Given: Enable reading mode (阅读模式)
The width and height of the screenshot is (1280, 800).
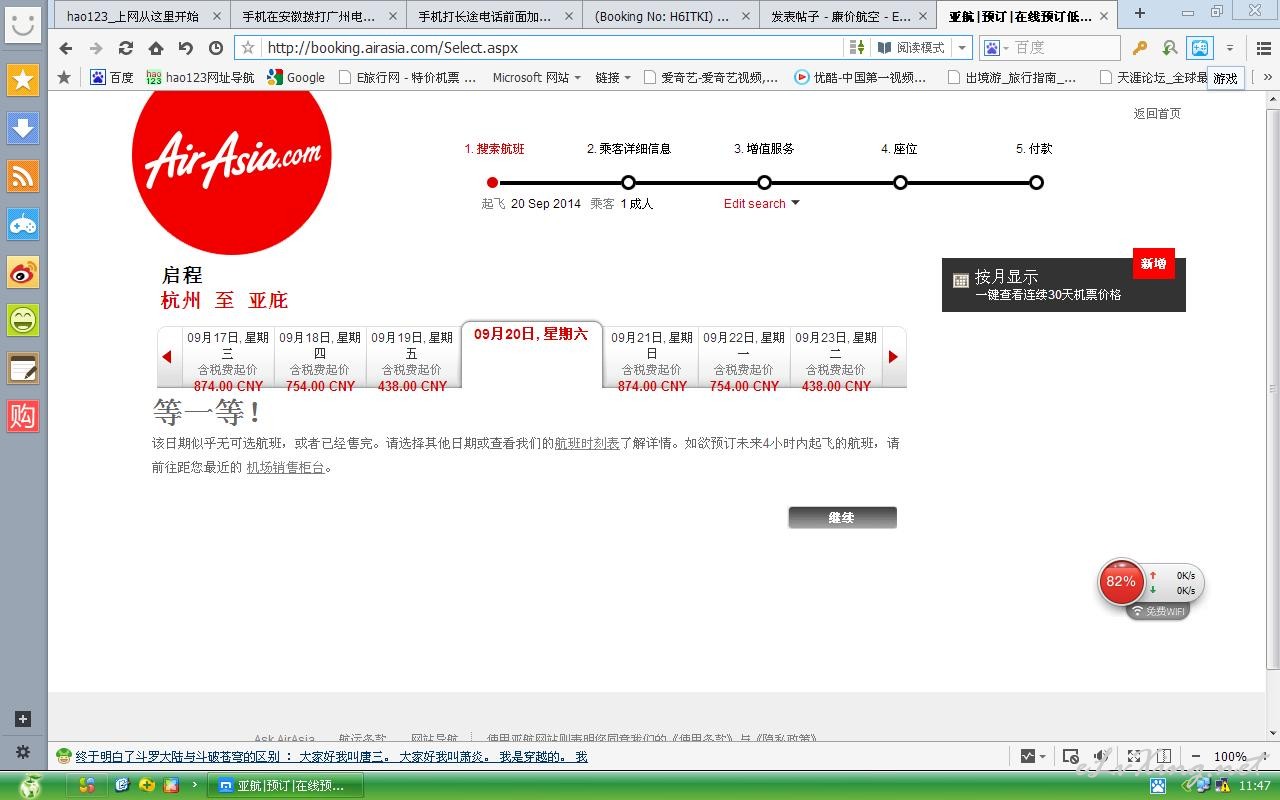Looking at the screenshot, I should [x=911, y=48].
